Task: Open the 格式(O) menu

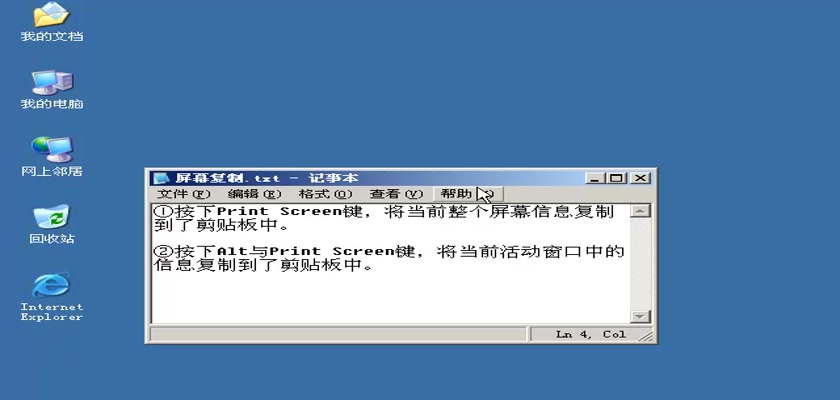Action: pos(325,194)
